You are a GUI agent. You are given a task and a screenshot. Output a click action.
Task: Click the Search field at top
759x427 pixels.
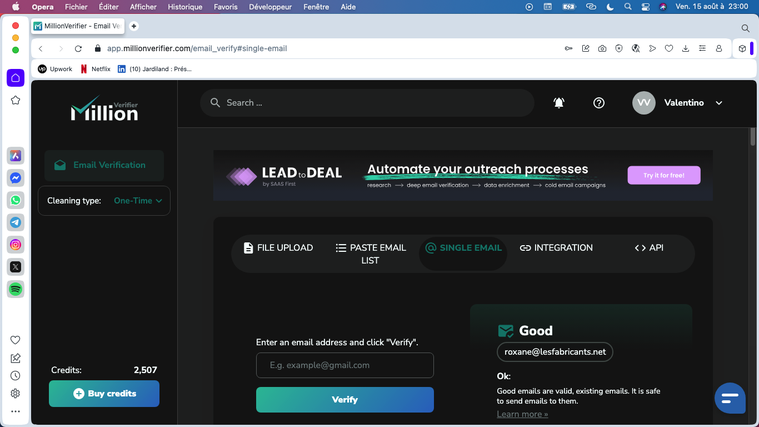click(x=367, y=103)
